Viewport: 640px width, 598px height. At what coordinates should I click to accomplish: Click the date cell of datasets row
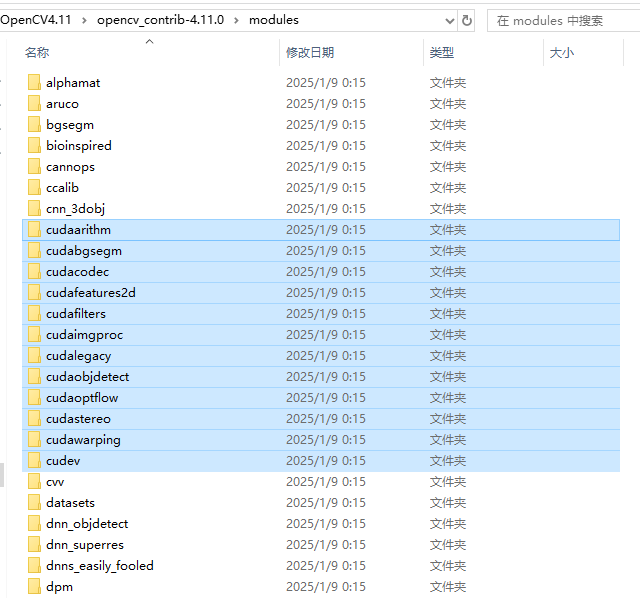click(x=326, y=502)
